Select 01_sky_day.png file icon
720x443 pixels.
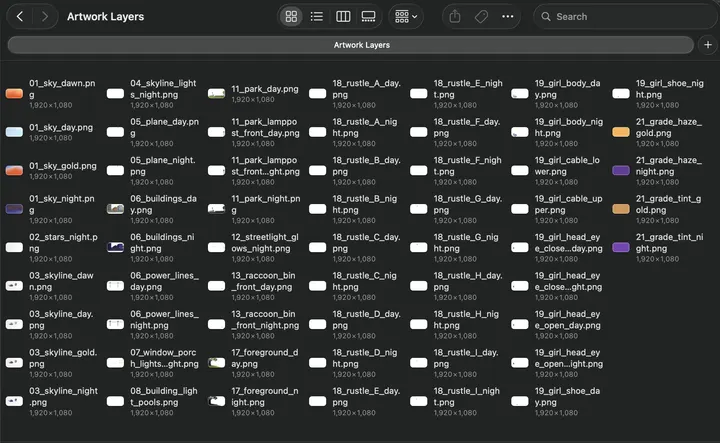[14, 132]
